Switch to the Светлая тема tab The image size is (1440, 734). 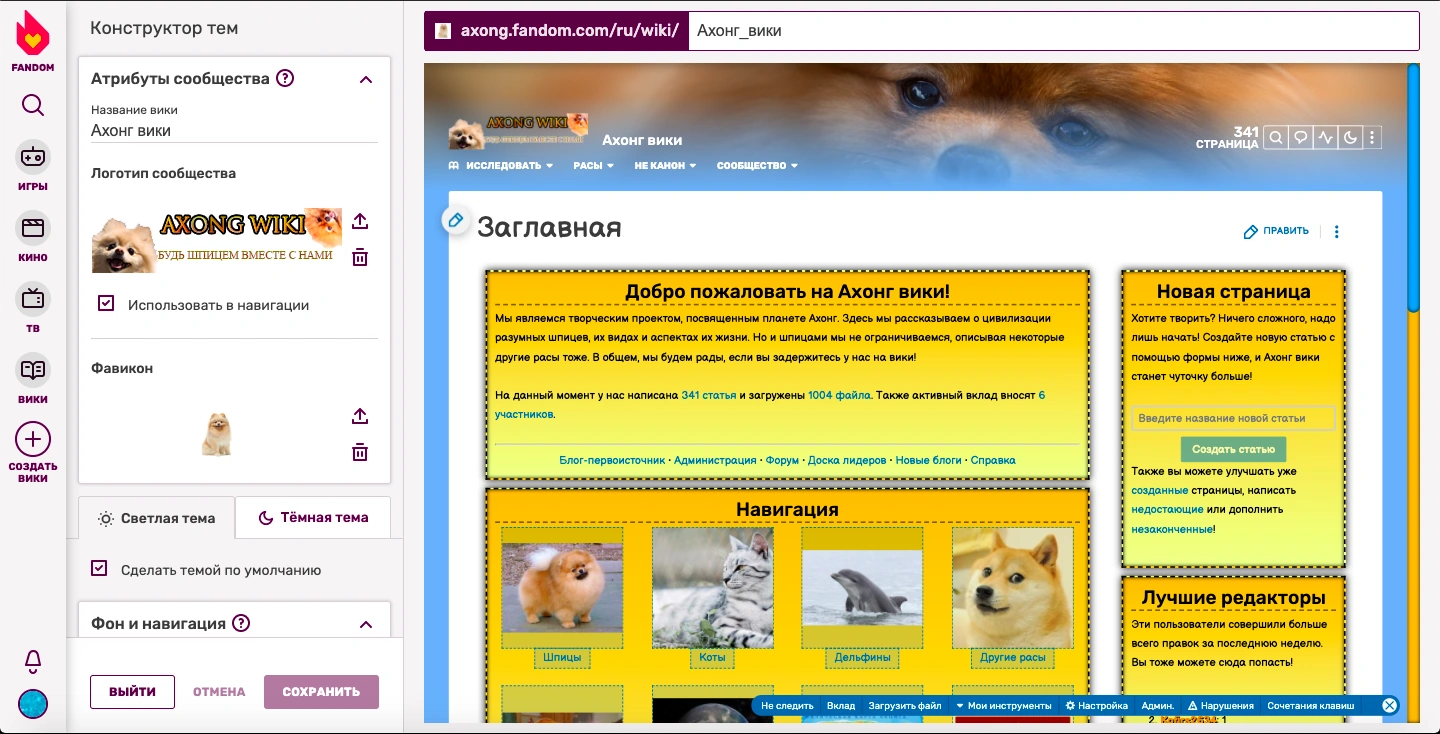pos(157,518)
